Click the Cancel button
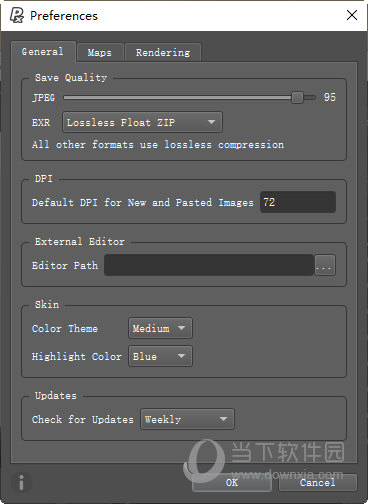Viewport: 368px width, 504px height. [x=317, y=482]
